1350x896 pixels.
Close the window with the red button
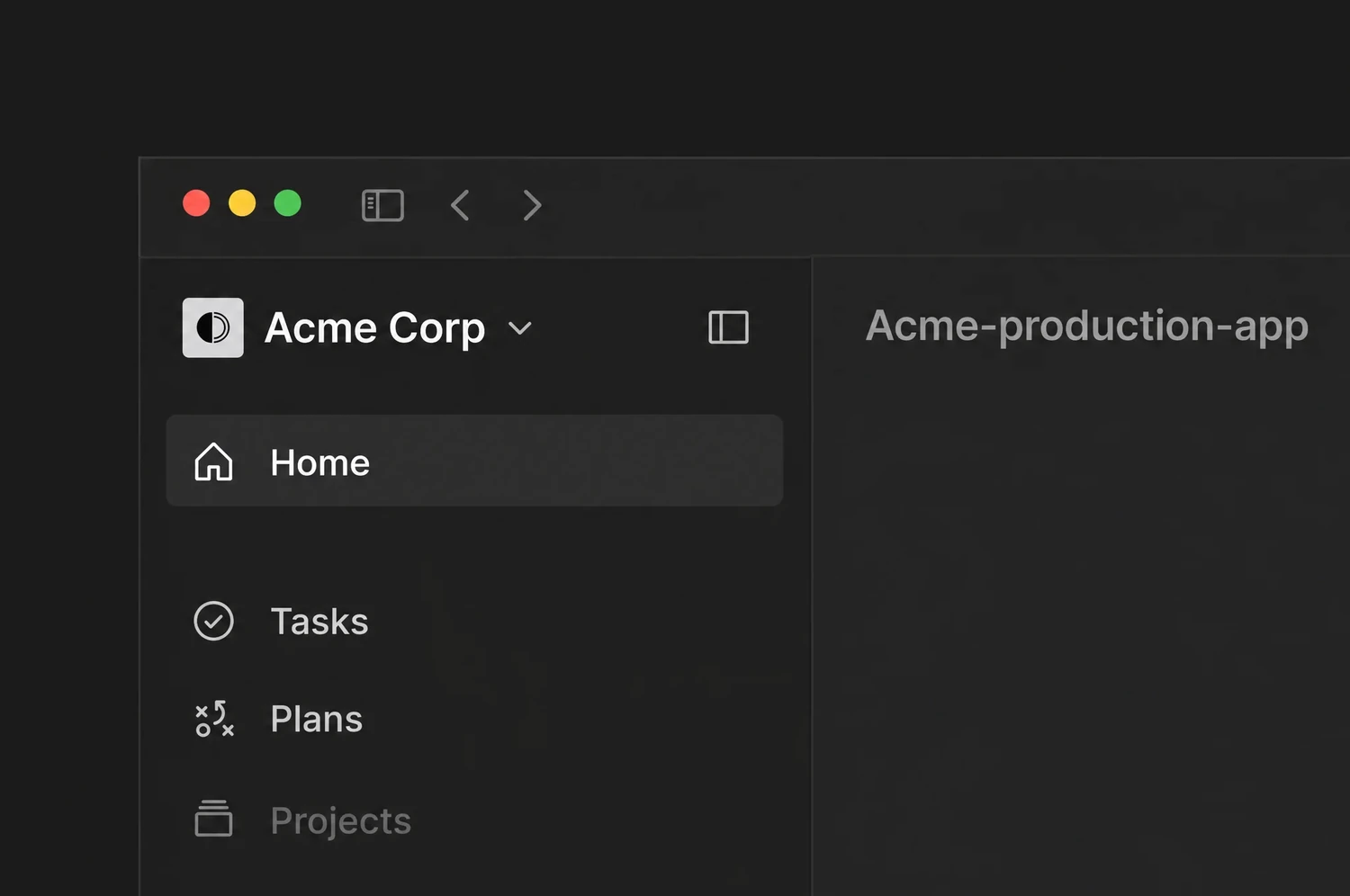(x=196, y=203)
